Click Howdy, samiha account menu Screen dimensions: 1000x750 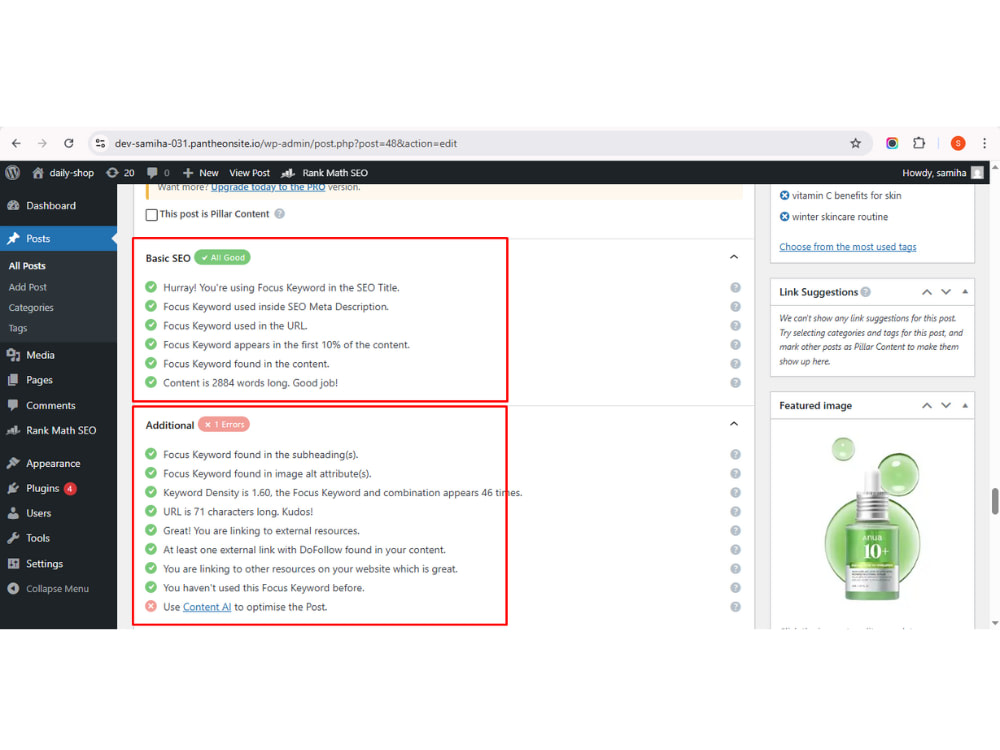point(943,173)
